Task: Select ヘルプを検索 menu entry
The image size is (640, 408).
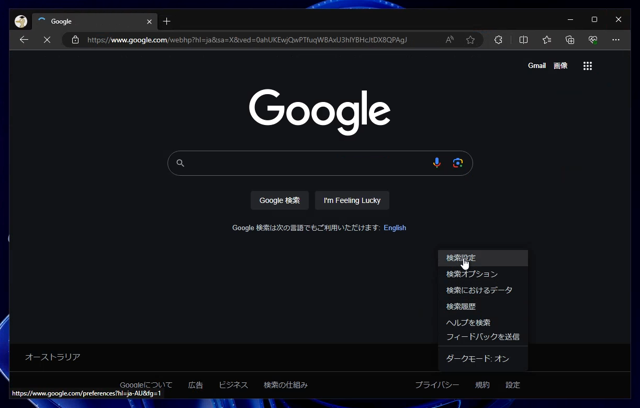Action: [x=483, y=322]
